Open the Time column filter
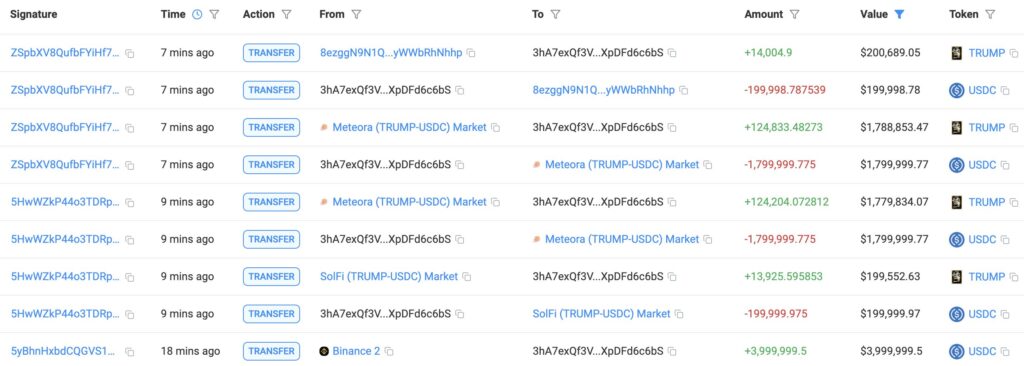 pos(214,14)
